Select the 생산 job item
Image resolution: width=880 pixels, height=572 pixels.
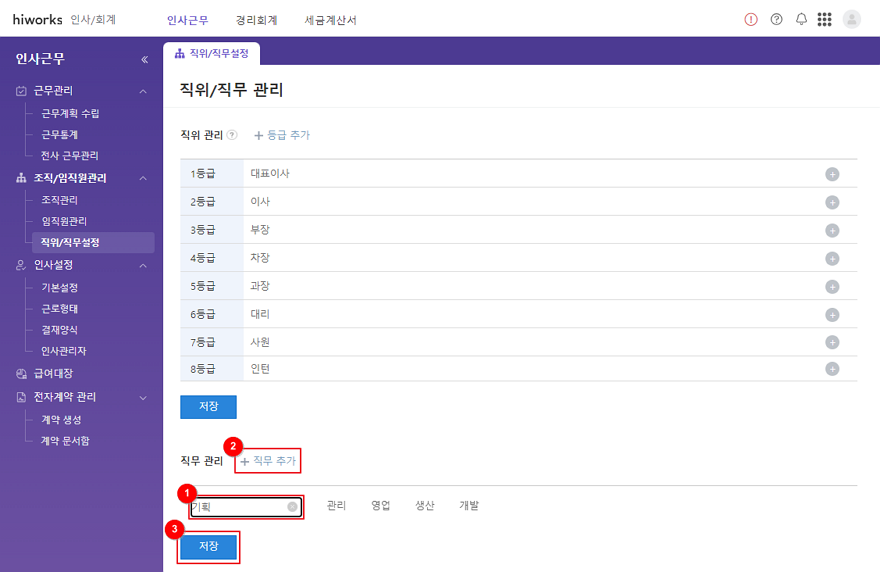[425, 506]
